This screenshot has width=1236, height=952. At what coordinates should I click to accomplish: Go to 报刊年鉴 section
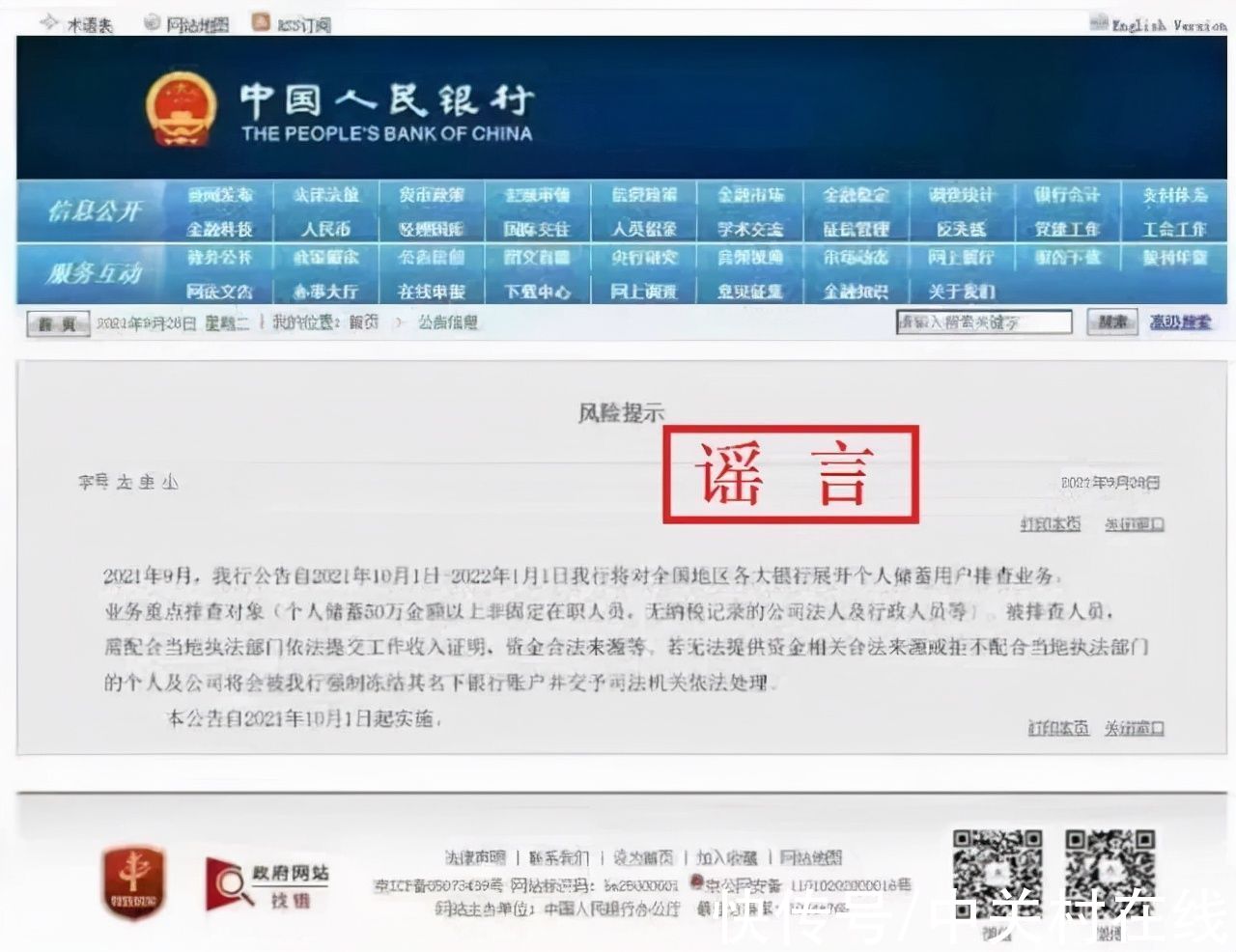(1174, 258)
